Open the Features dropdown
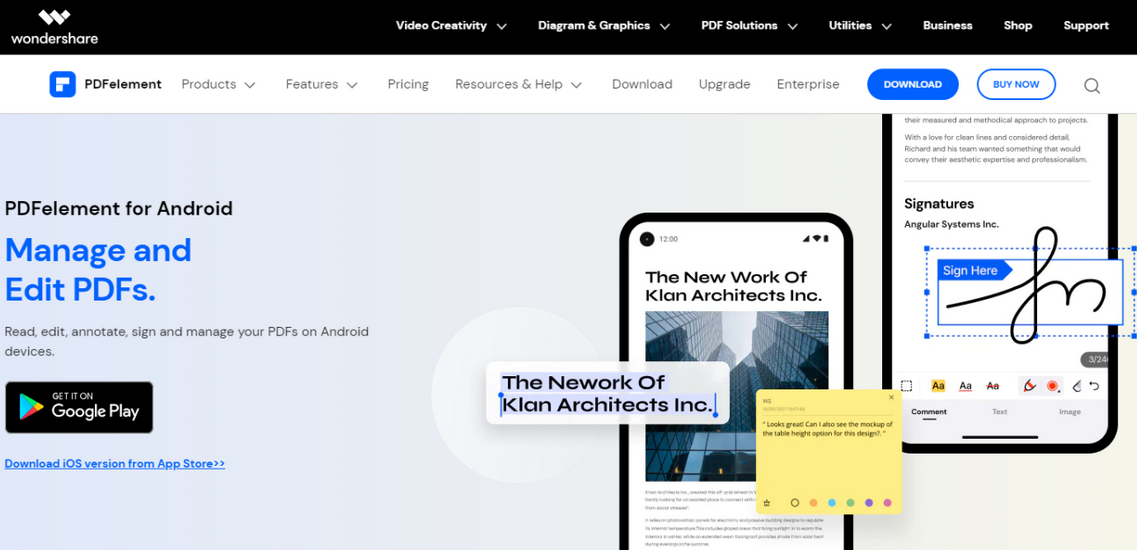The image size is (1137, 550). (322, 84)
